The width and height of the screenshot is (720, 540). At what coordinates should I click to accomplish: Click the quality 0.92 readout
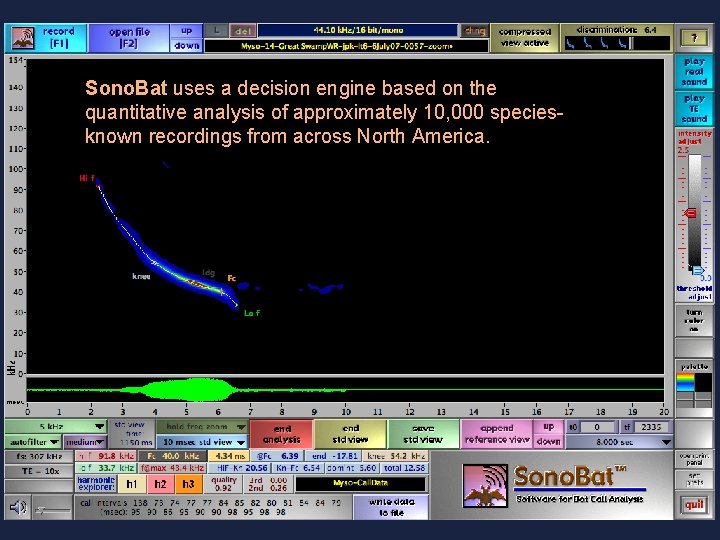224,484
